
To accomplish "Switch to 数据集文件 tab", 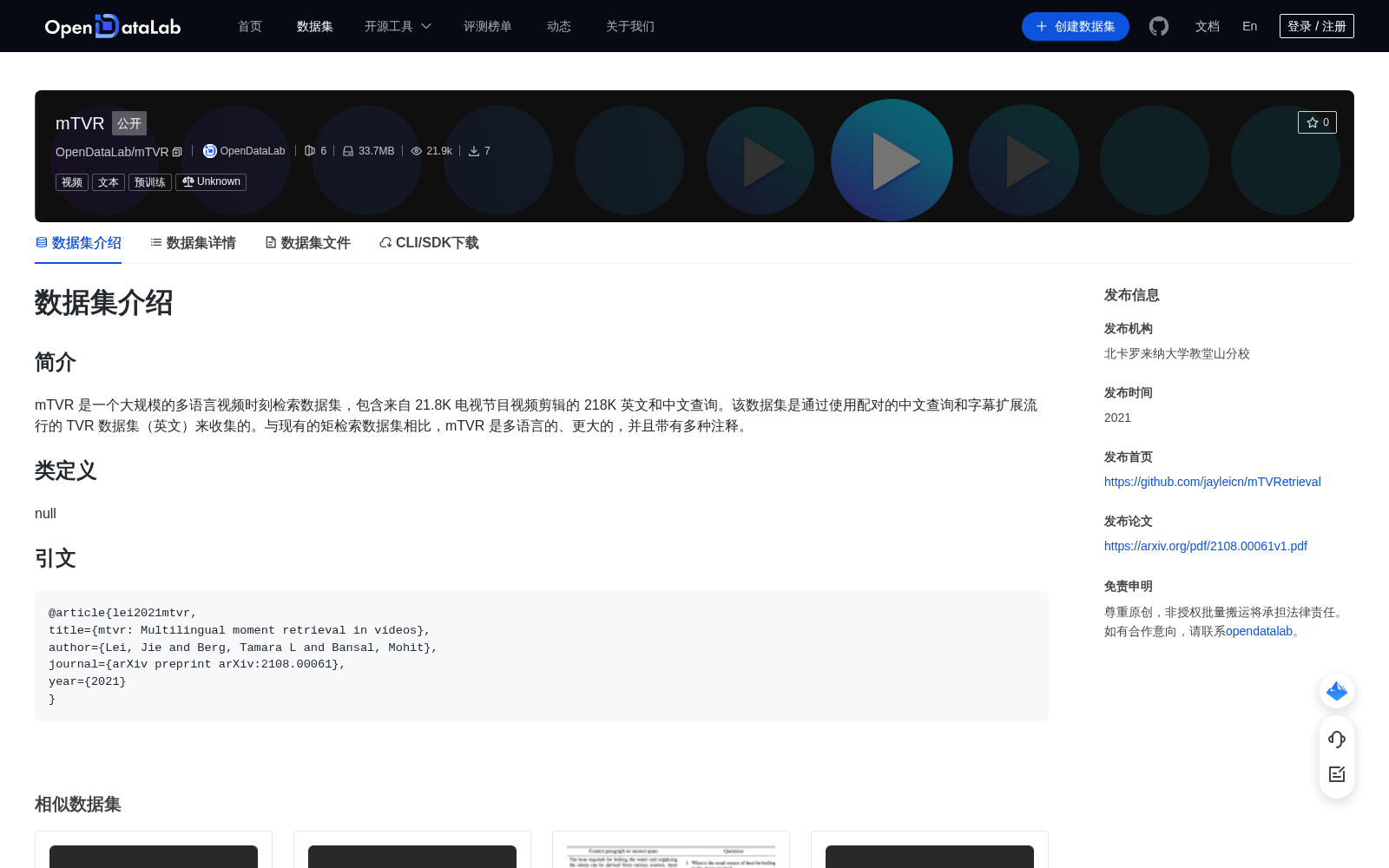I will click(x=307, y=243).
